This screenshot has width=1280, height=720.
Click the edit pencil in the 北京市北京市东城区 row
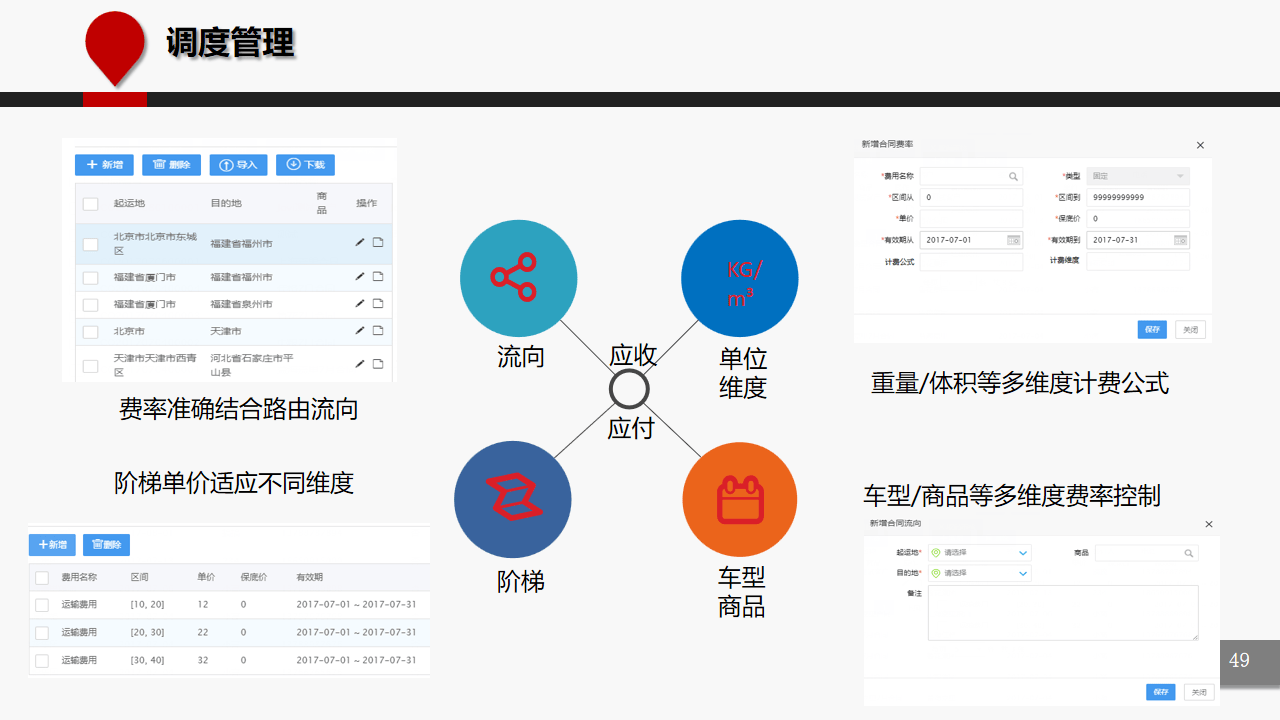click(x=360, y=242)
